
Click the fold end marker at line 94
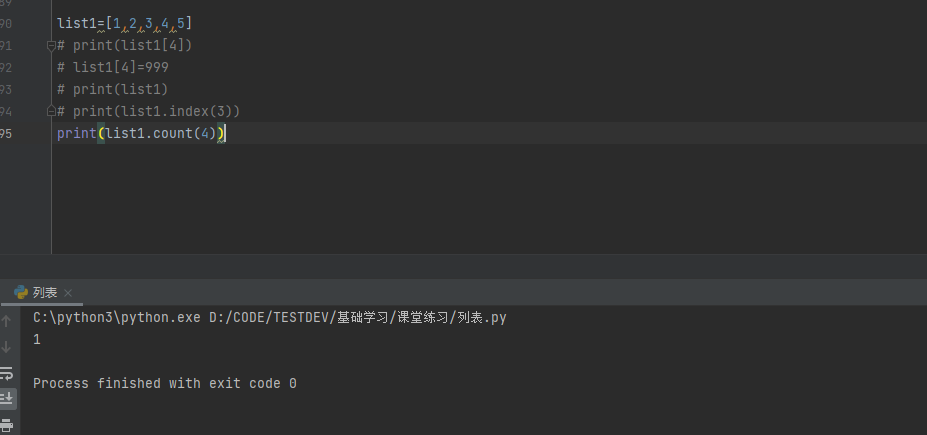[50, 111]
